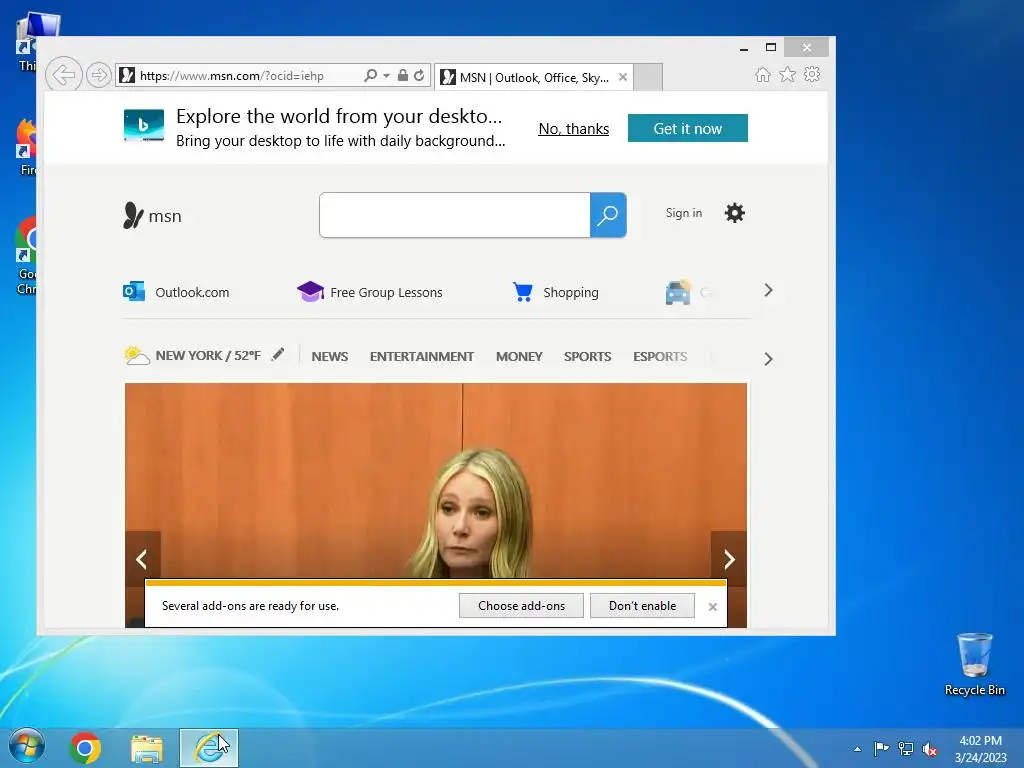The image size is (1024, 768).
Task: Click the Get it now button
Action: [x=688, y=128]
